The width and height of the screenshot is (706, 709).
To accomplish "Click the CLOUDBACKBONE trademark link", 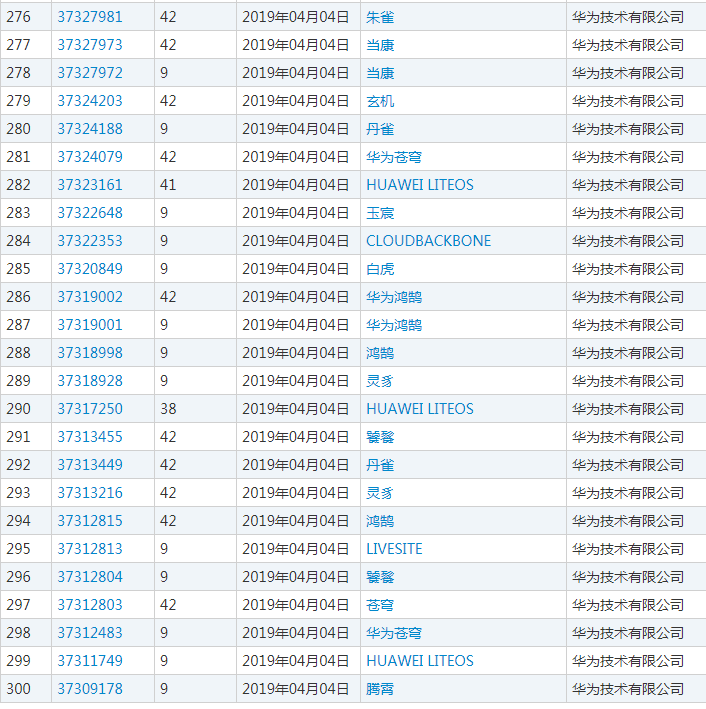I will coord(428,241).
